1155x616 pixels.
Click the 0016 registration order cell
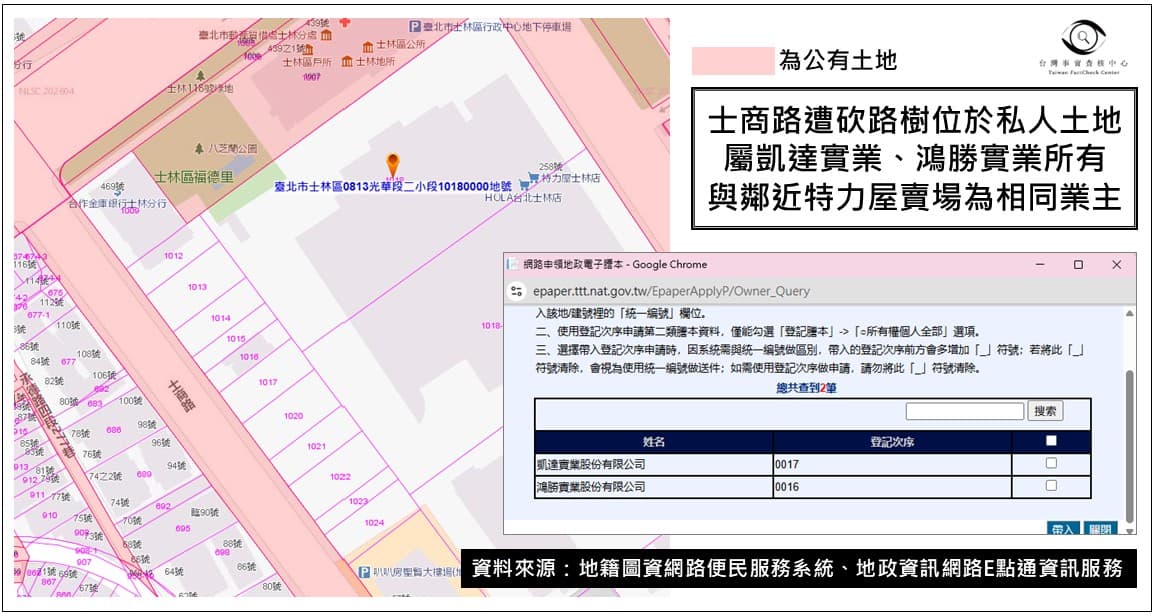pos(893,487)
